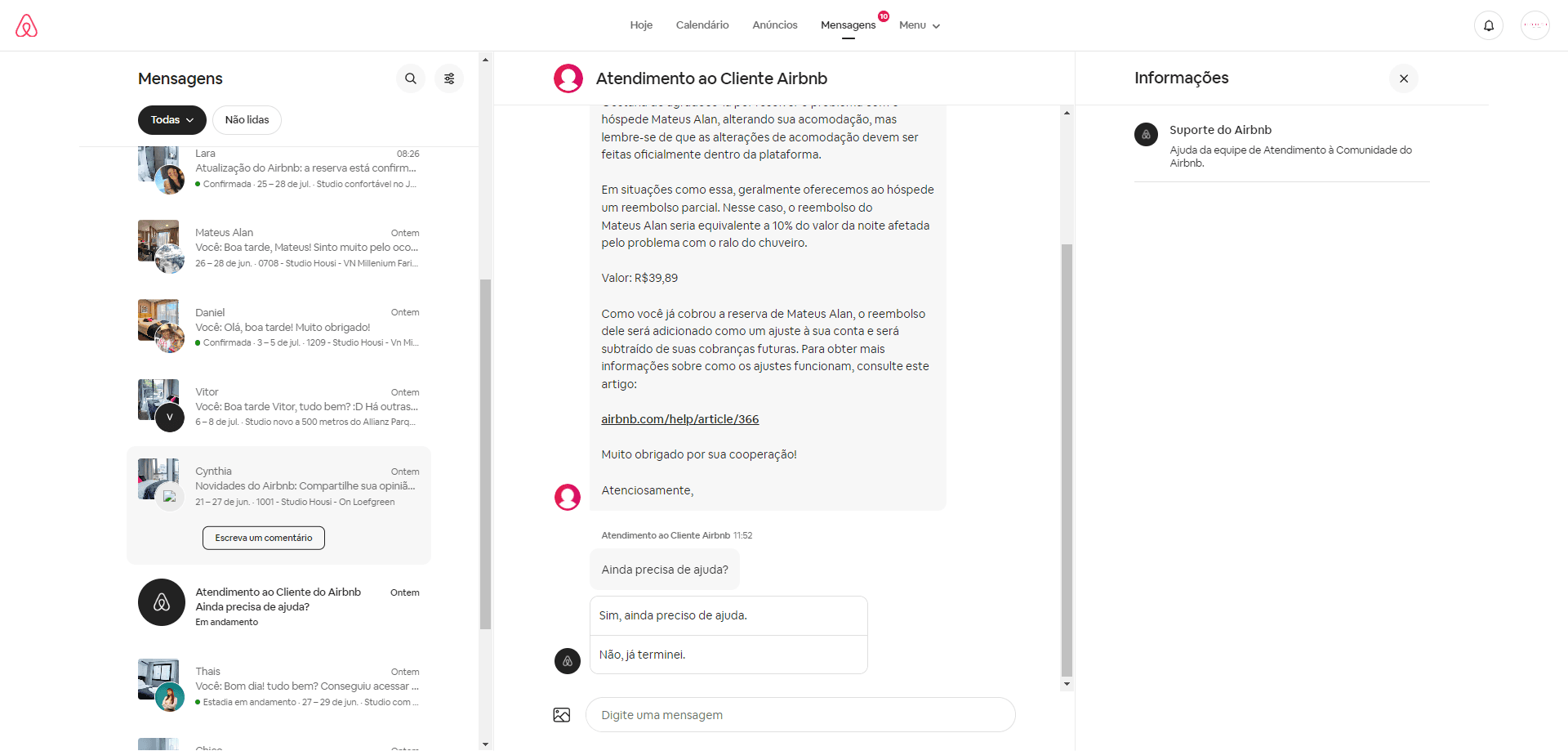Open message filter settings icon
Image resolution: width=1568 pixels, height=751 pixels.
coord(449,78)
